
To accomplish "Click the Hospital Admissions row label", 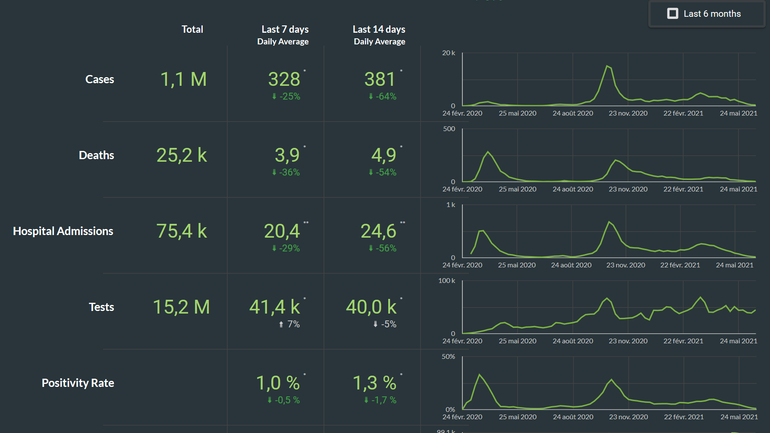I will point(63,231).
